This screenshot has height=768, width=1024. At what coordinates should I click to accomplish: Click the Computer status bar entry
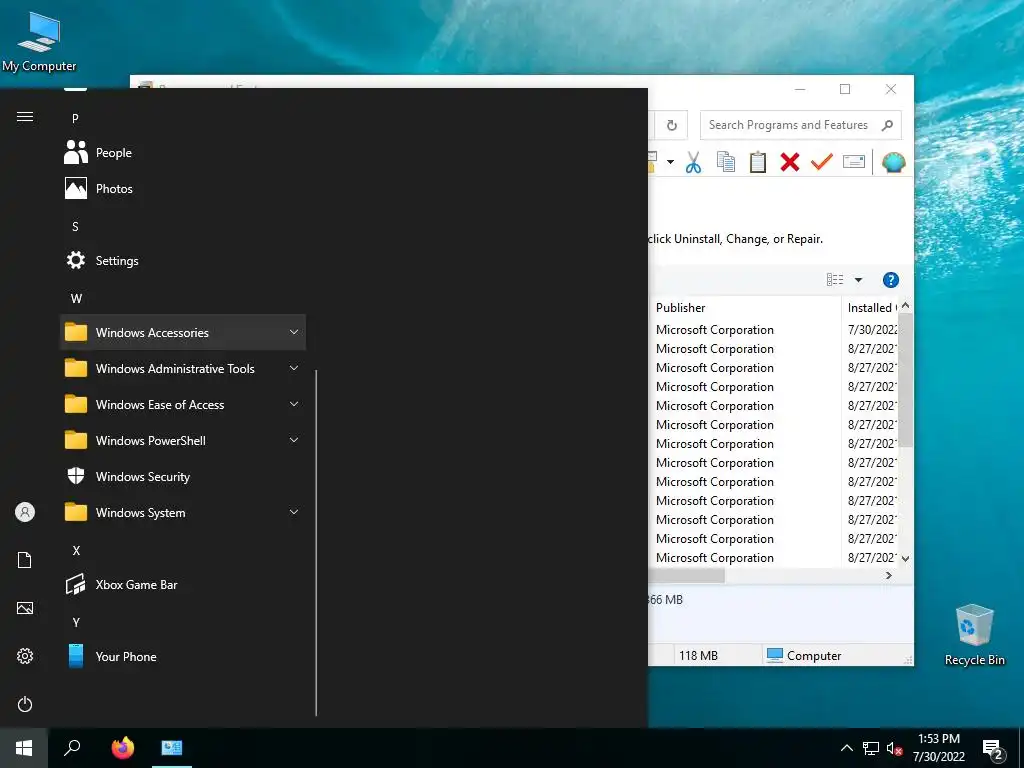[803, 656]
